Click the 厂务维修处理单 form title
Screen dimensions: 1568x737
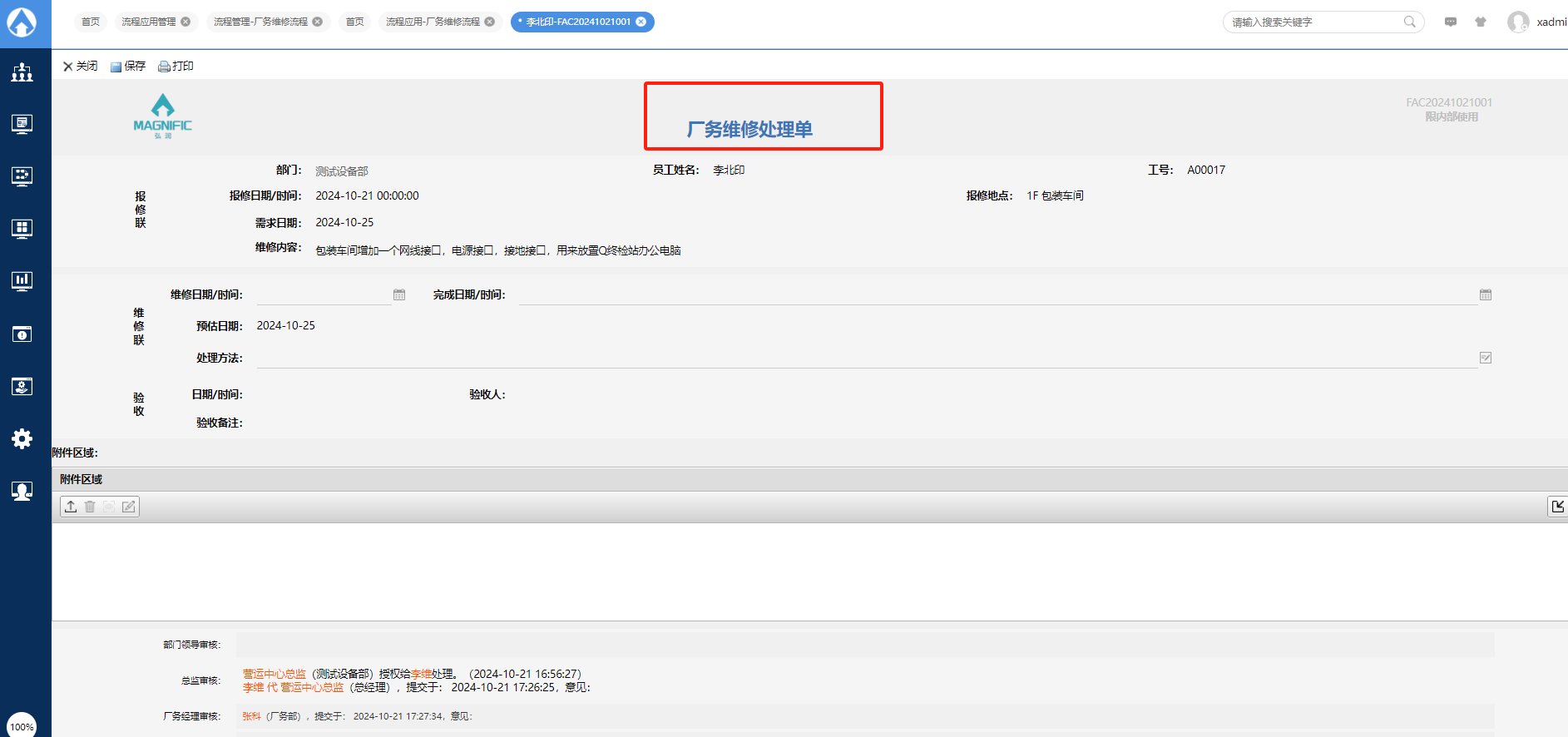pyautogui.click(x=749, y=129)
